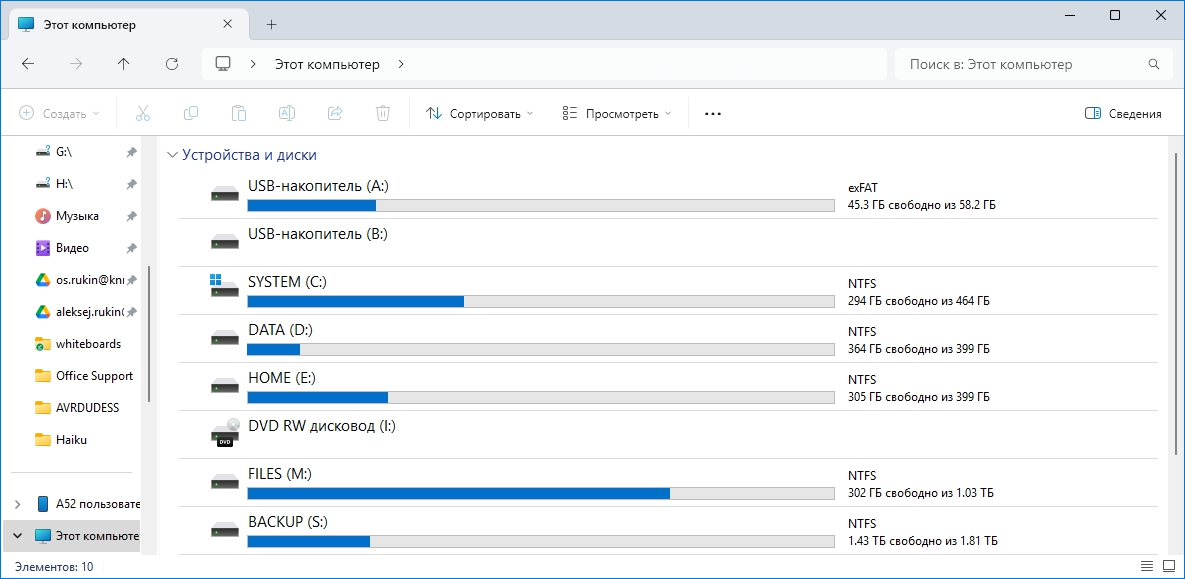This screenshot has width=1185, height=579.
Task: Refresh the current folder view
Action: coord(172,64)
